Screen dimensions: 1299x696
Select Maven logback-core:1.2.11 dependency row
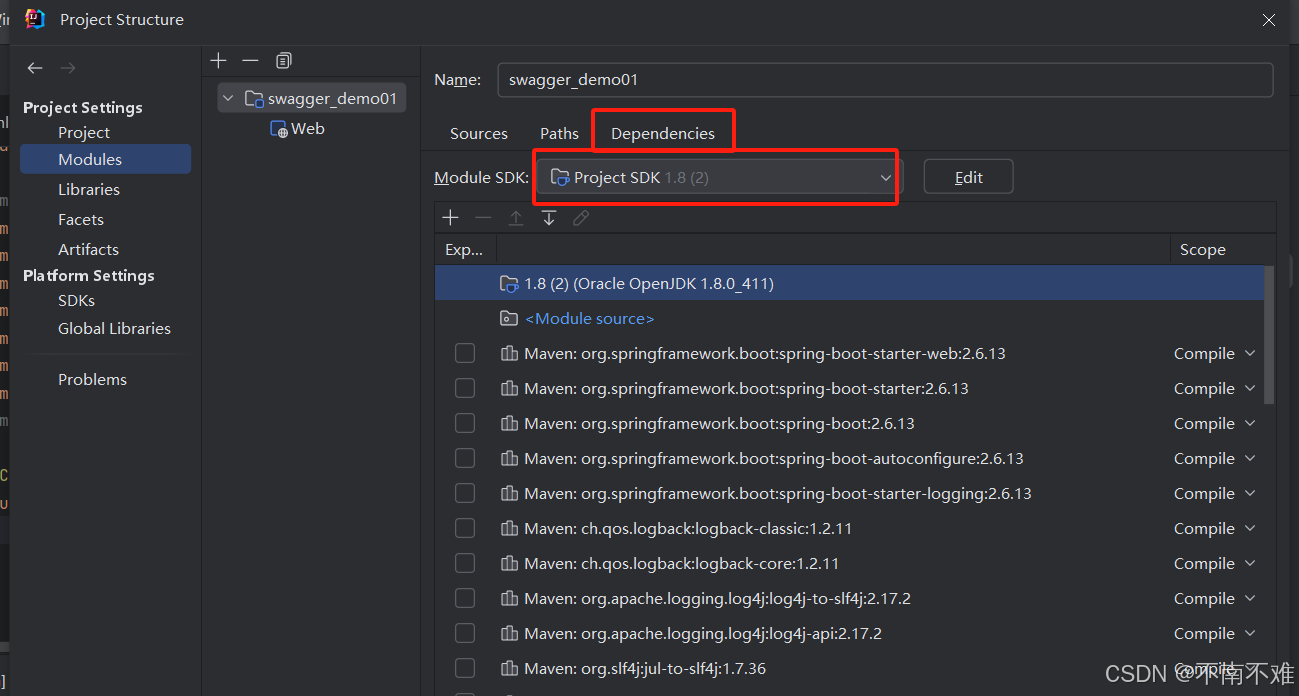point(849,563)
